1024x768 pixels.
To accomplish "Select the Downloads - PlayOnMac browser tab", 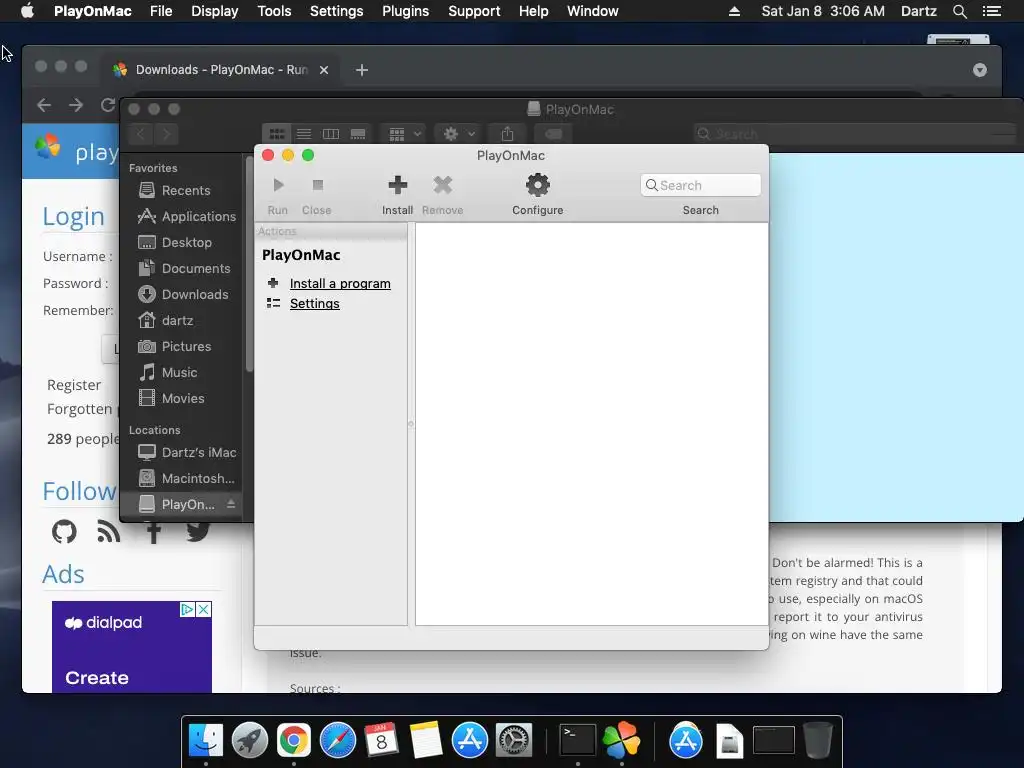I will coord(220,70).
